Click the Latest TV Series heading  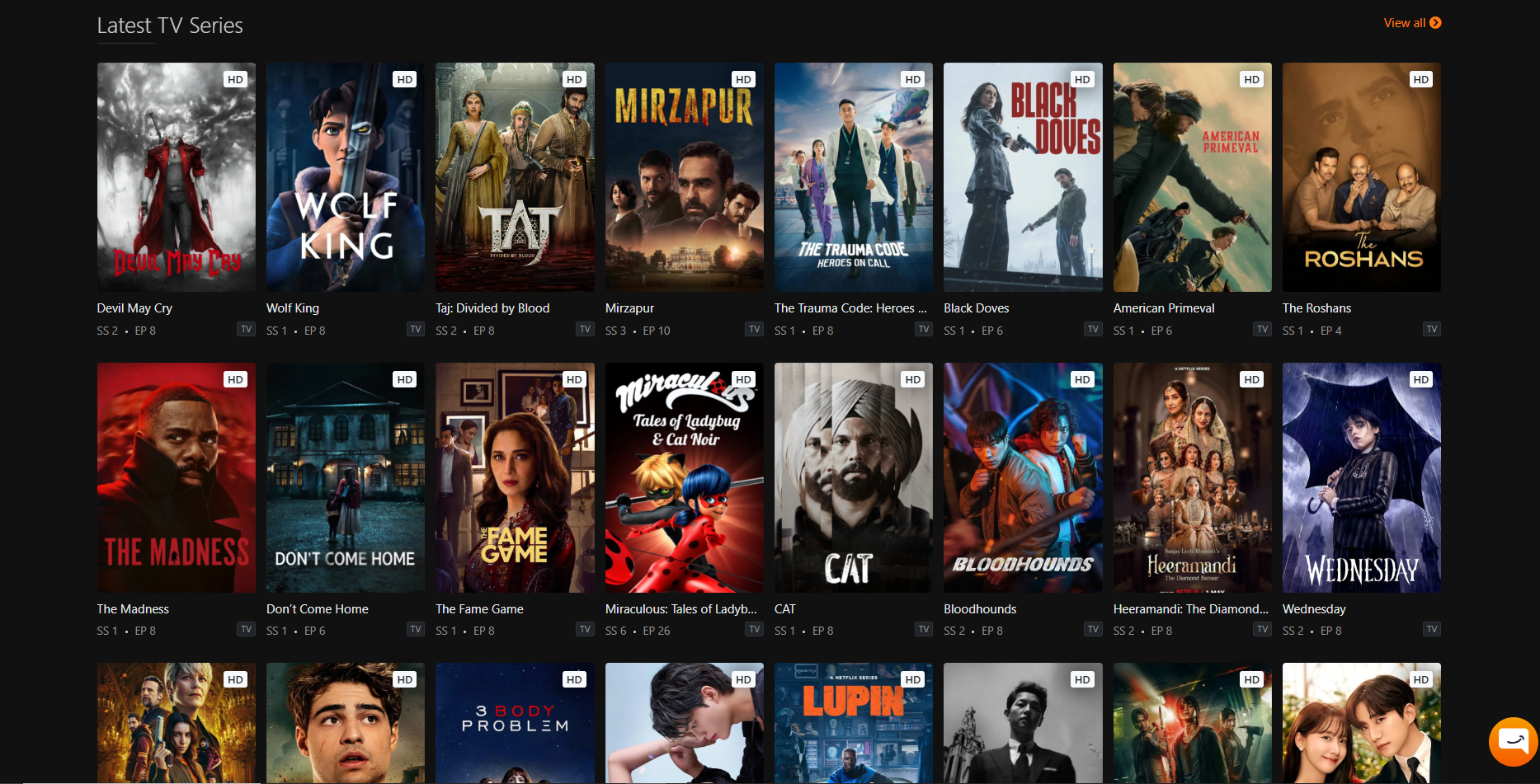(170, 26)
